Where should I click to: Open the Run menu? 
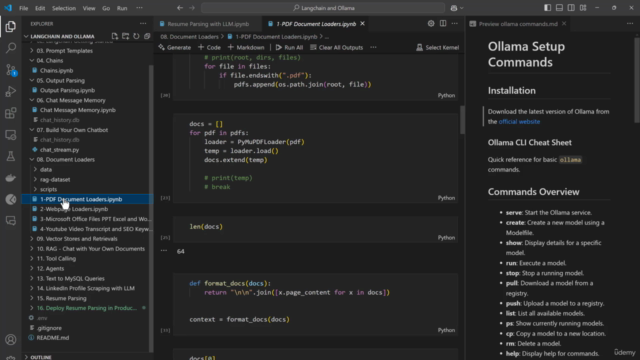[x=122, y=8]
